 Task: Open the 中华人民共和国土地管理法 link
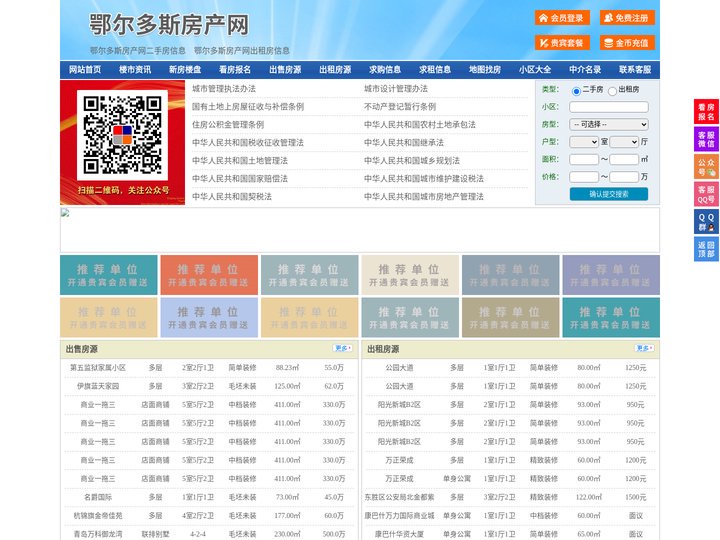point(240,160)
